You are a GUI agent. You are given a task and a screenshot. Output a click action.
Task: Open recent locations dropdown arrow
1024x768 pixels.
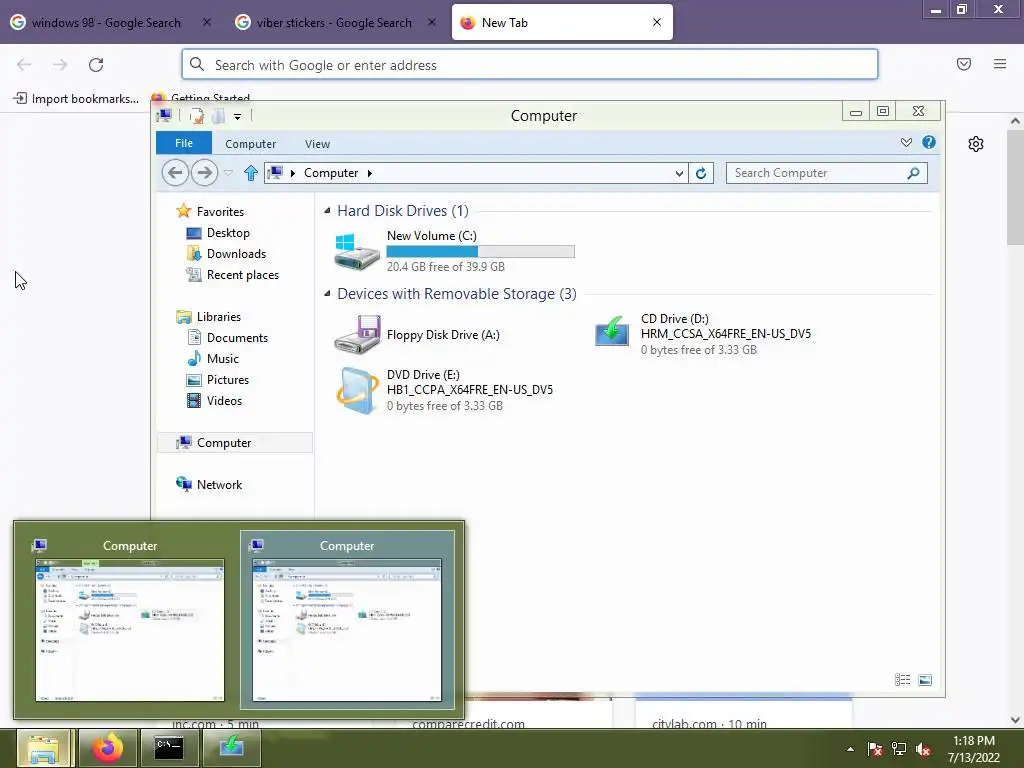[228, 173]
